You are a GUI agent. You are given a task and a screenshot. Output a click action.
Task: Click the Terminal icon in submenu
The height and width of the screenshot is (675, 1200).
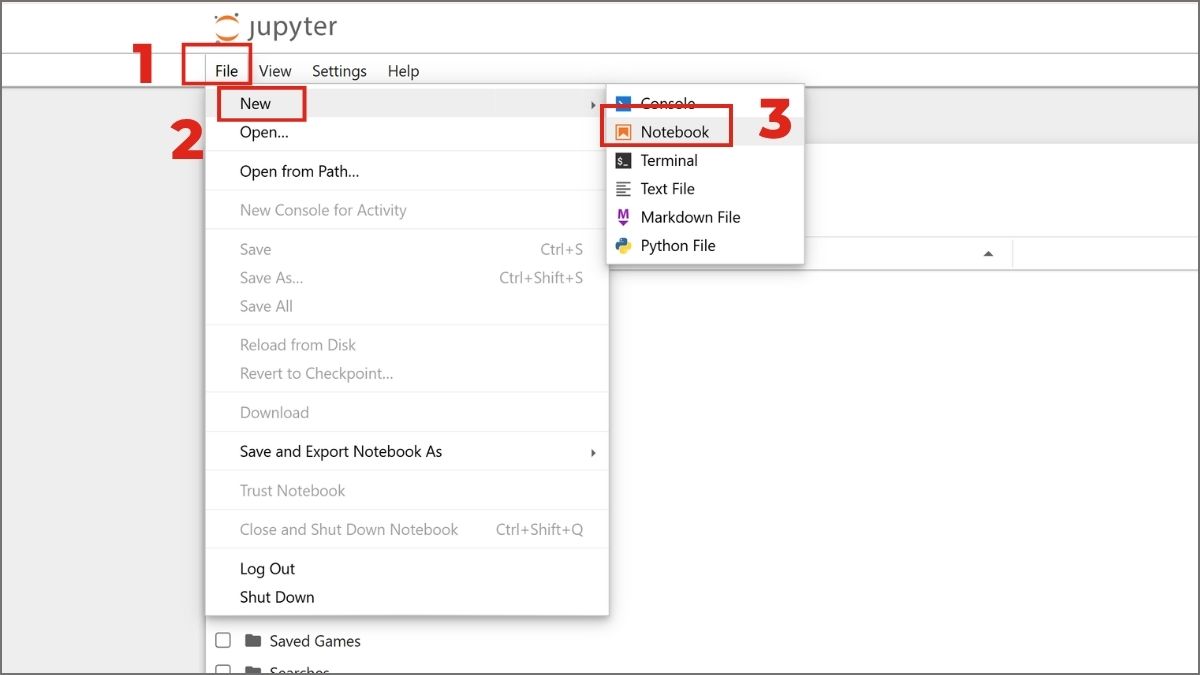(623, 160)
